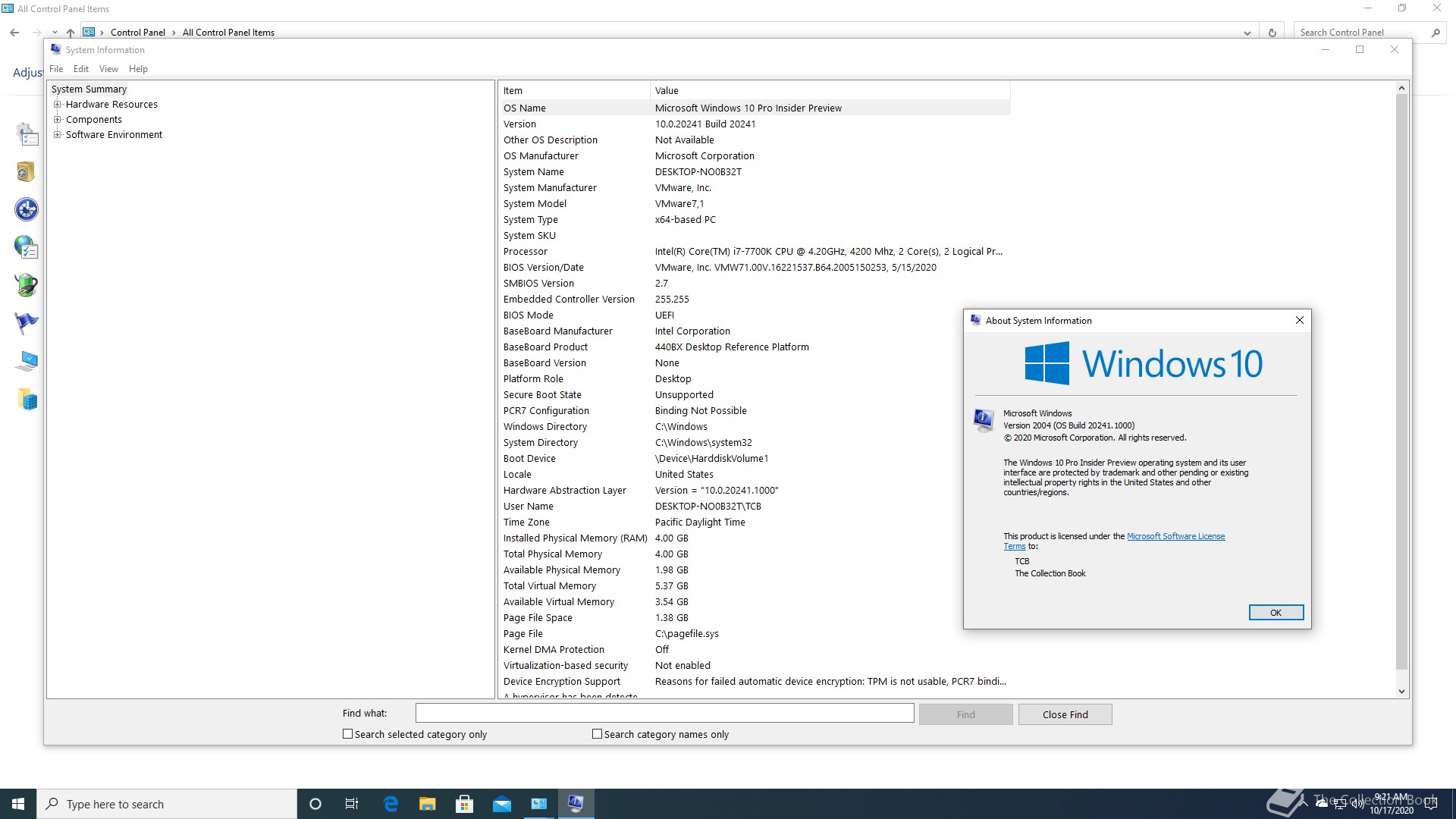Open the Edit menu in System Information

pyautogui.click(x=81, y=69)
